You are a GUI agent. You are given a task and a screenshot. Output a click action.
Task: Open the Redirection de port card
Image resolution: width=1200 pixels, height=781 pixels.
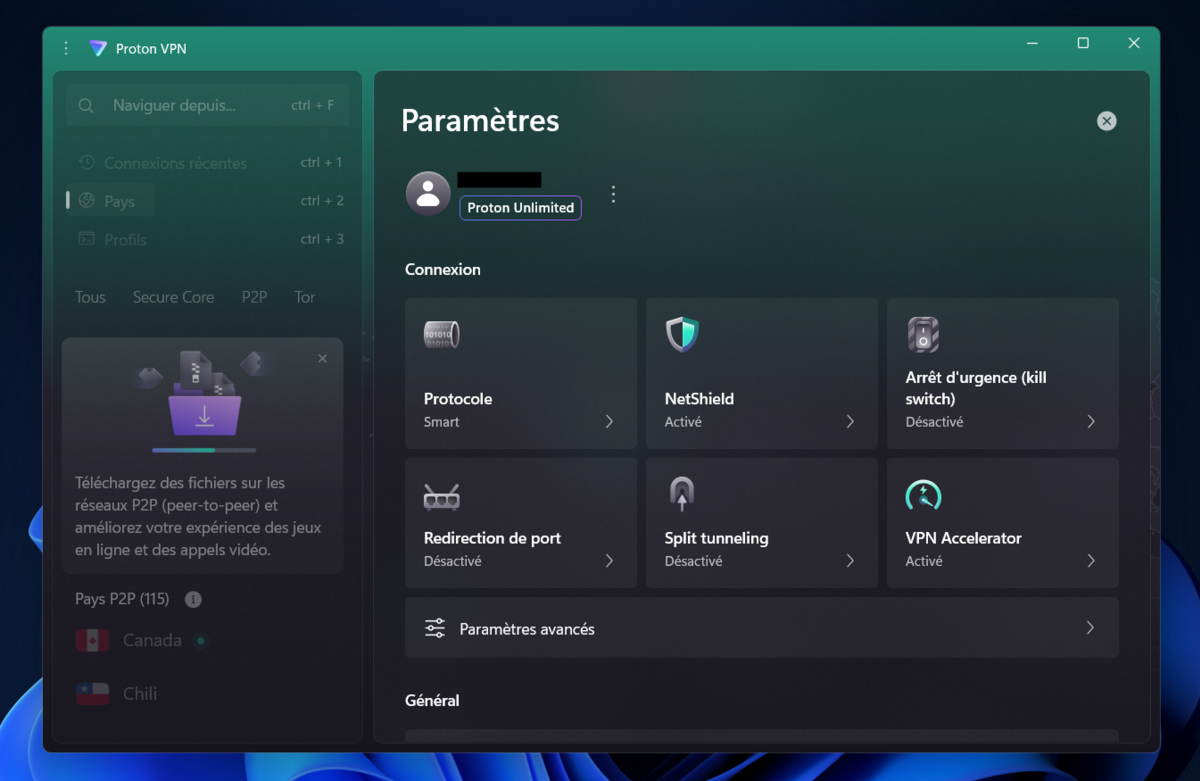click(x=521, y=523)
